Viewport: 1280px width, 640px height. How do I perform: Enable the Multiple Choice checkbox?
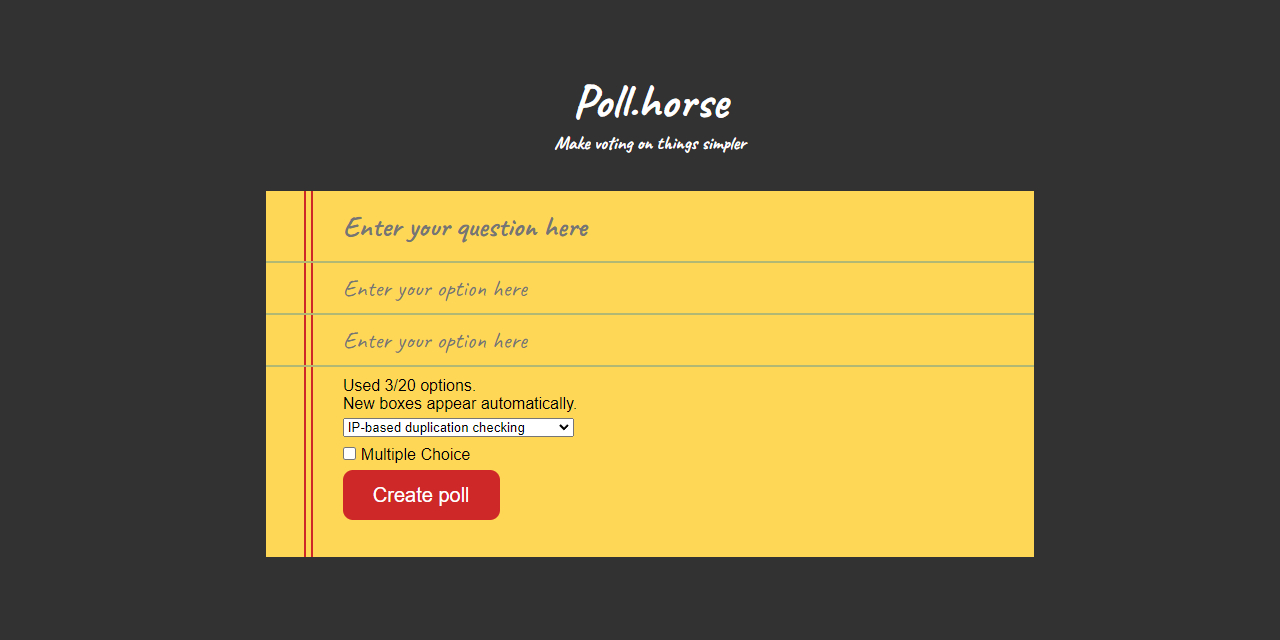pyautogui.click(x=349, y=453)
